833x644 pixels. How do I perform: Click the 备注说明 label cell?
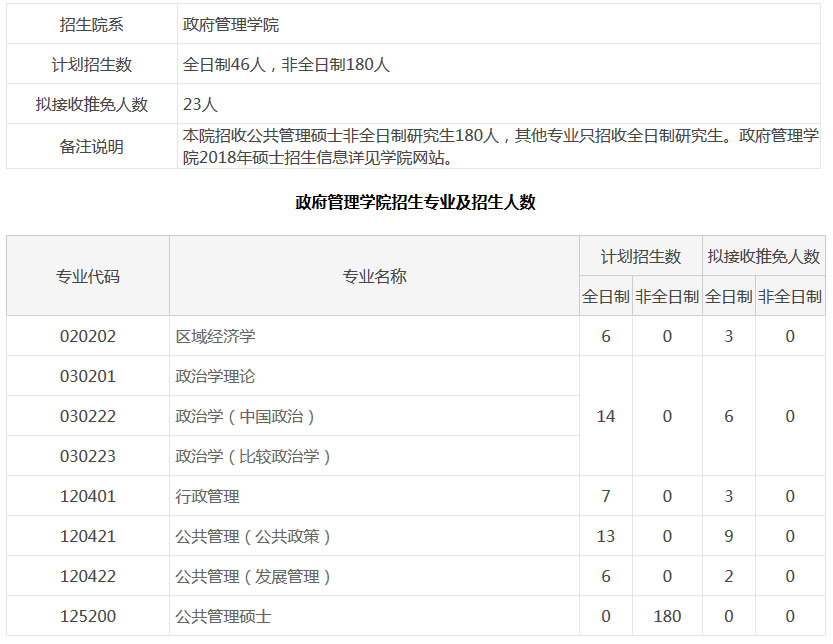click(x=92, y=146)
